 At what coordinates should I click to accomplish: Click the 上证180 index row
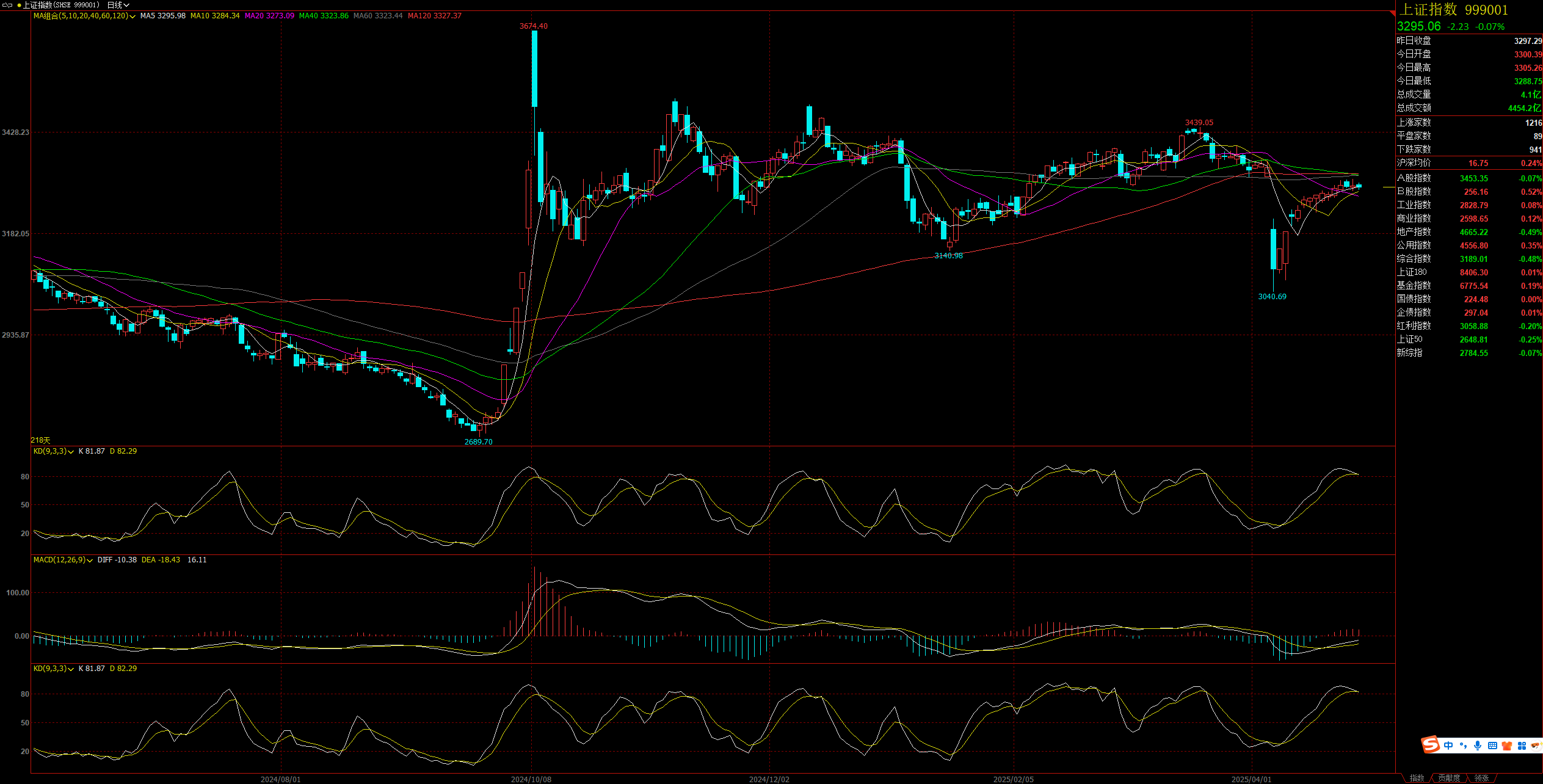coord(1412,272)
